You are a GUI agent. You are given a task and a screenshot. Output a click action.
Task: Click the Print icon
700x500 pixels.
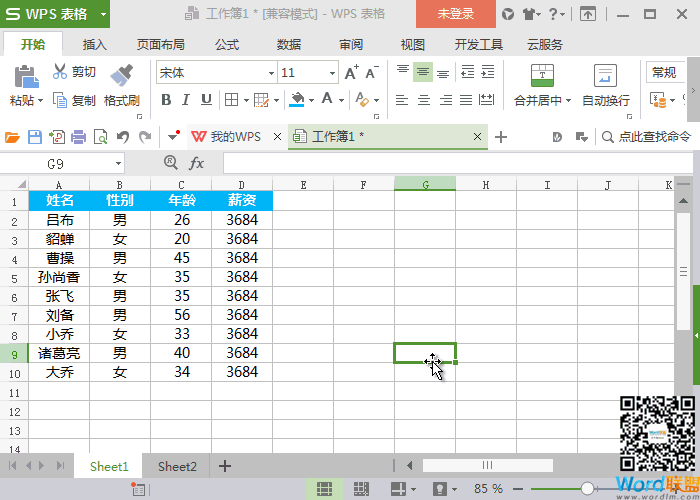(x=79, y=137)
